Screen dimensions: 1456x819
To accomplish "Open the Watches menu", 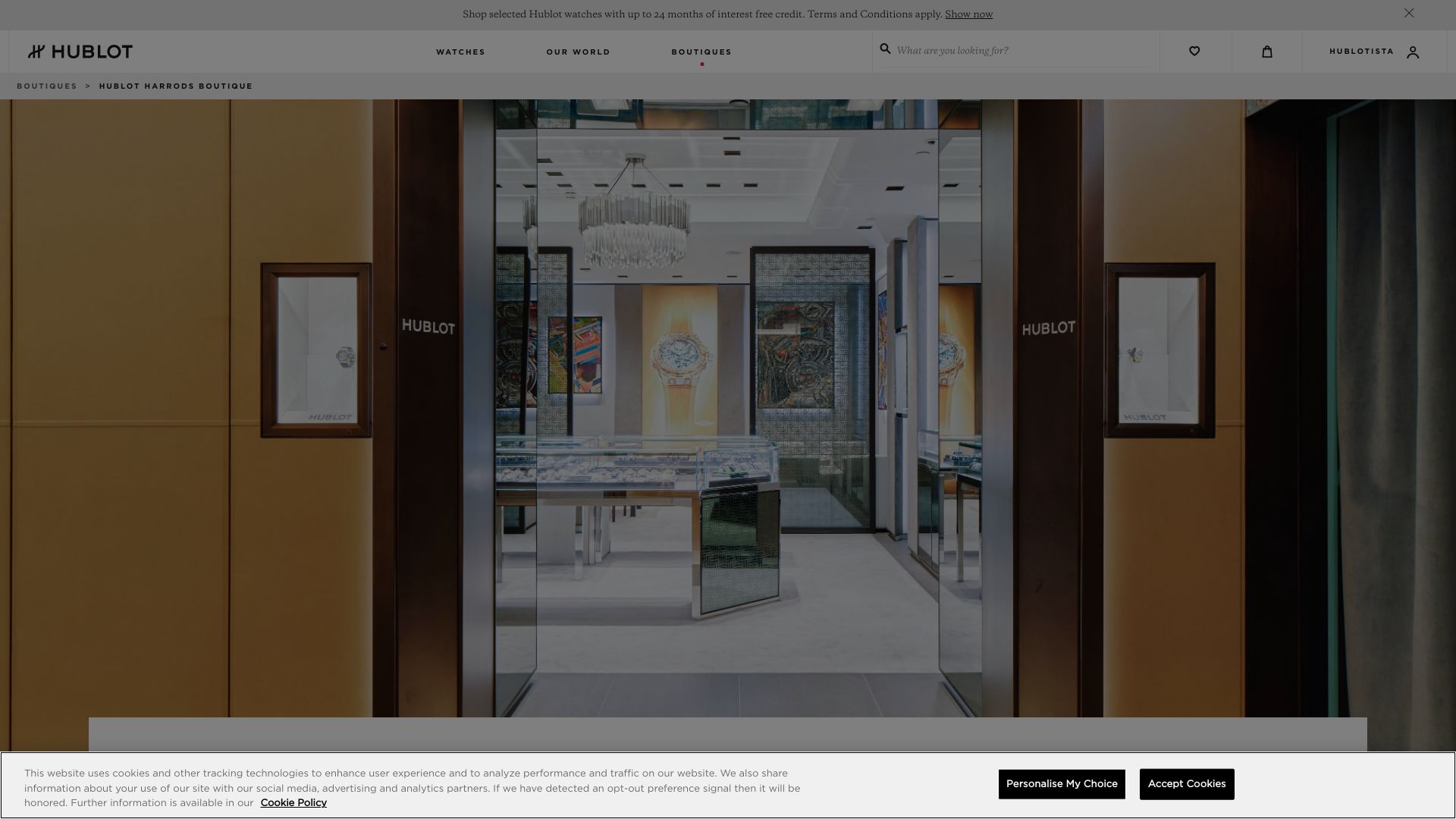I will point(460,52).
